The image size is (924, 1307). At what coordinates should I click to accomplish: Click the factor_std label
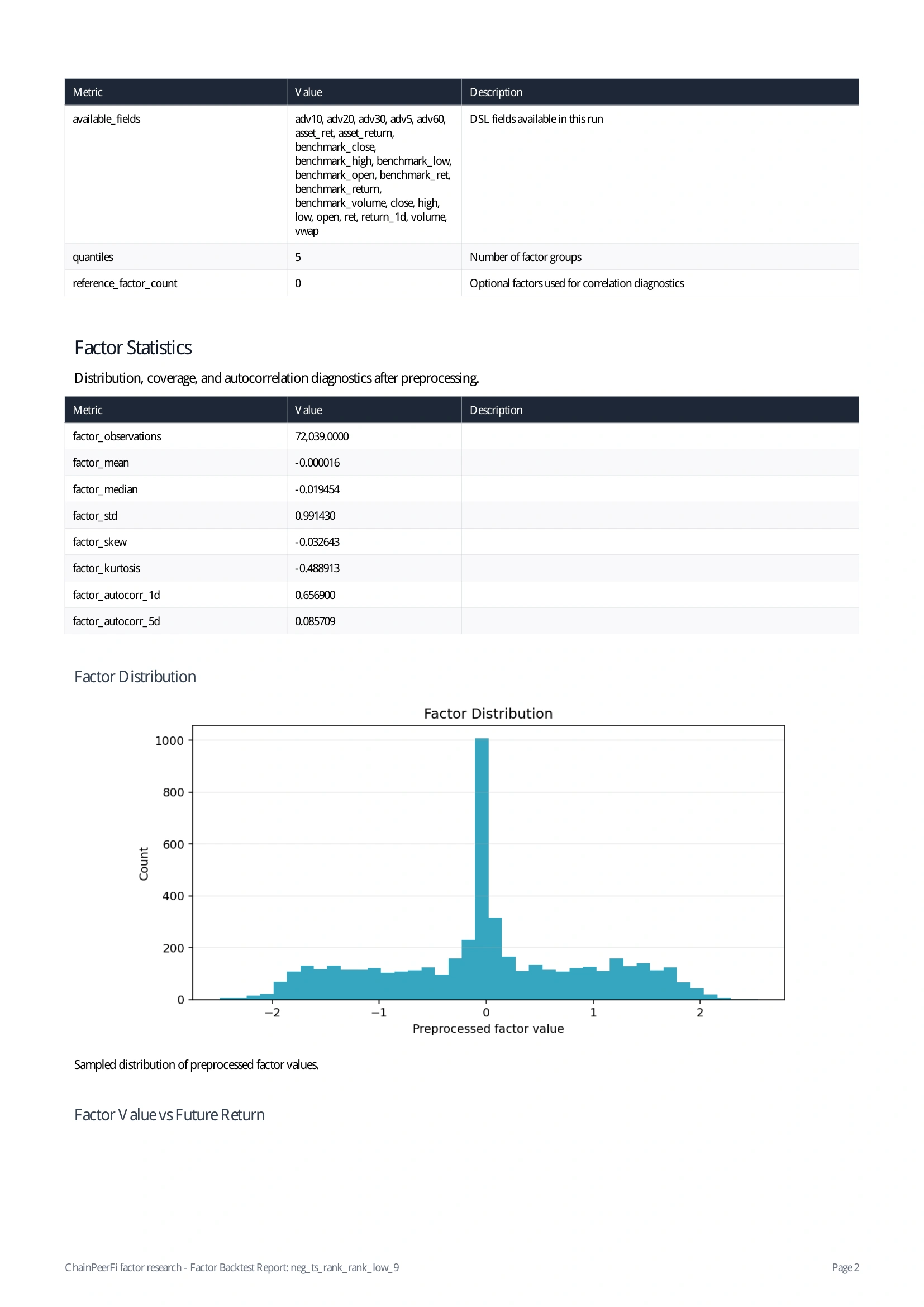click(x=95, y=515)
